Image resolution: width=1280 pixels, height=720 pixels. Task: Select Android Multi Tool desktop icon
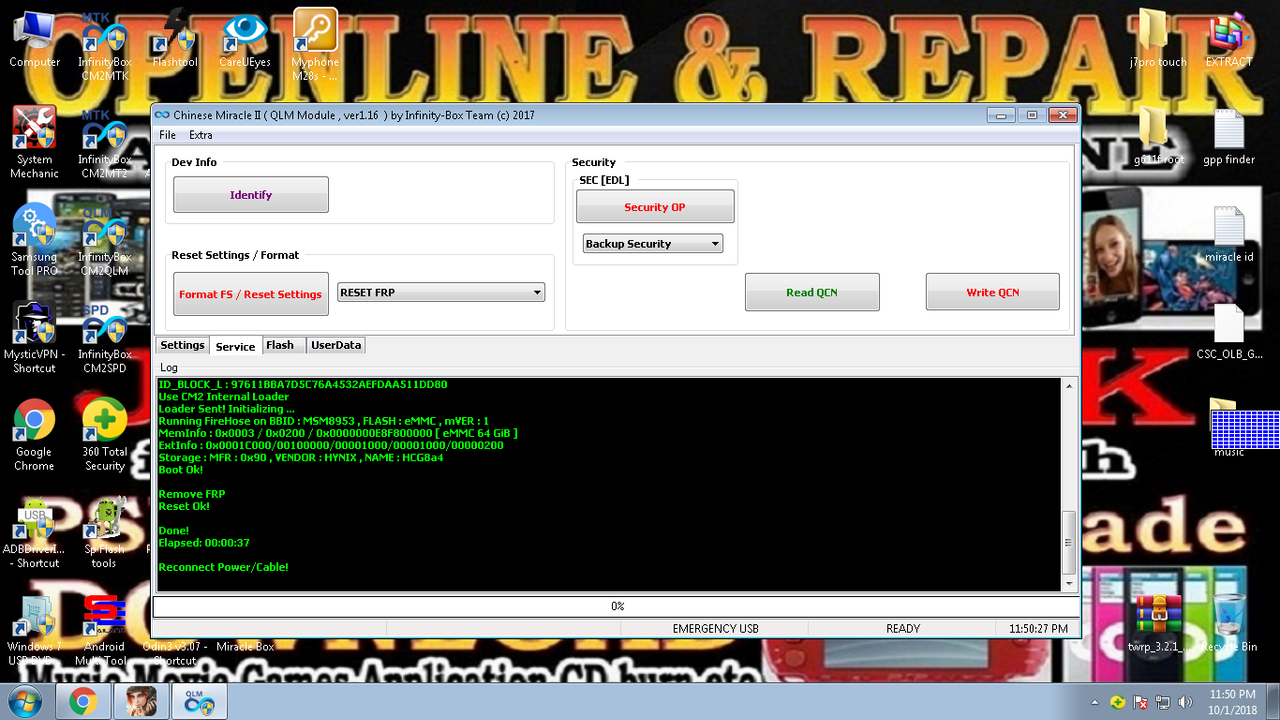pyautogui.click(x=104, y=630)
